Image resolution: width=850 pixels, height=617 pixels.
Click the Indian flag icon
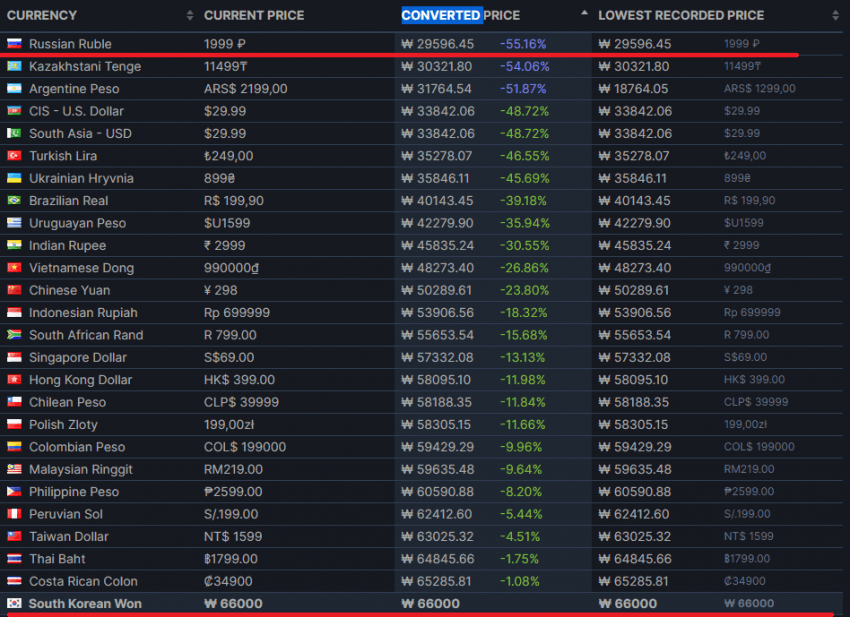coord(14,245)
